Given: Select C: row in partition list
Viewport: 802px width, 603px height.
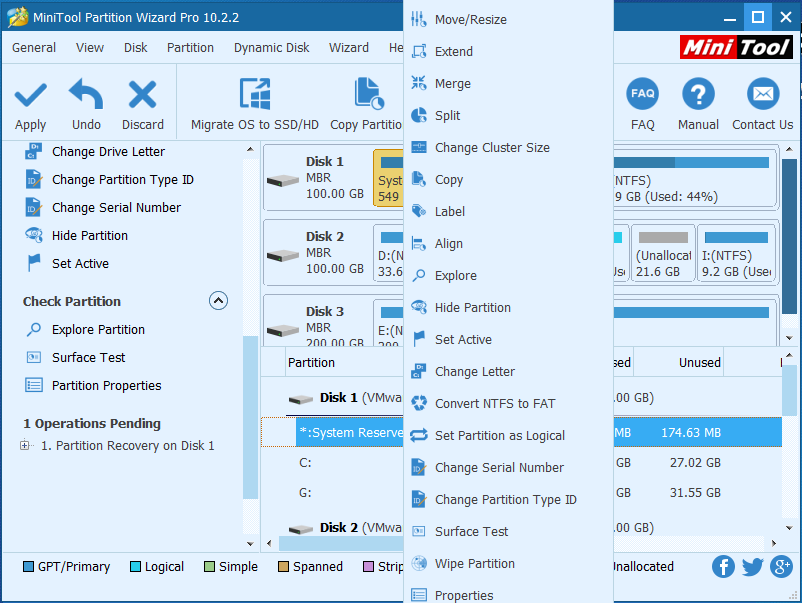Looking at the screenshot, I should (522, 463).
